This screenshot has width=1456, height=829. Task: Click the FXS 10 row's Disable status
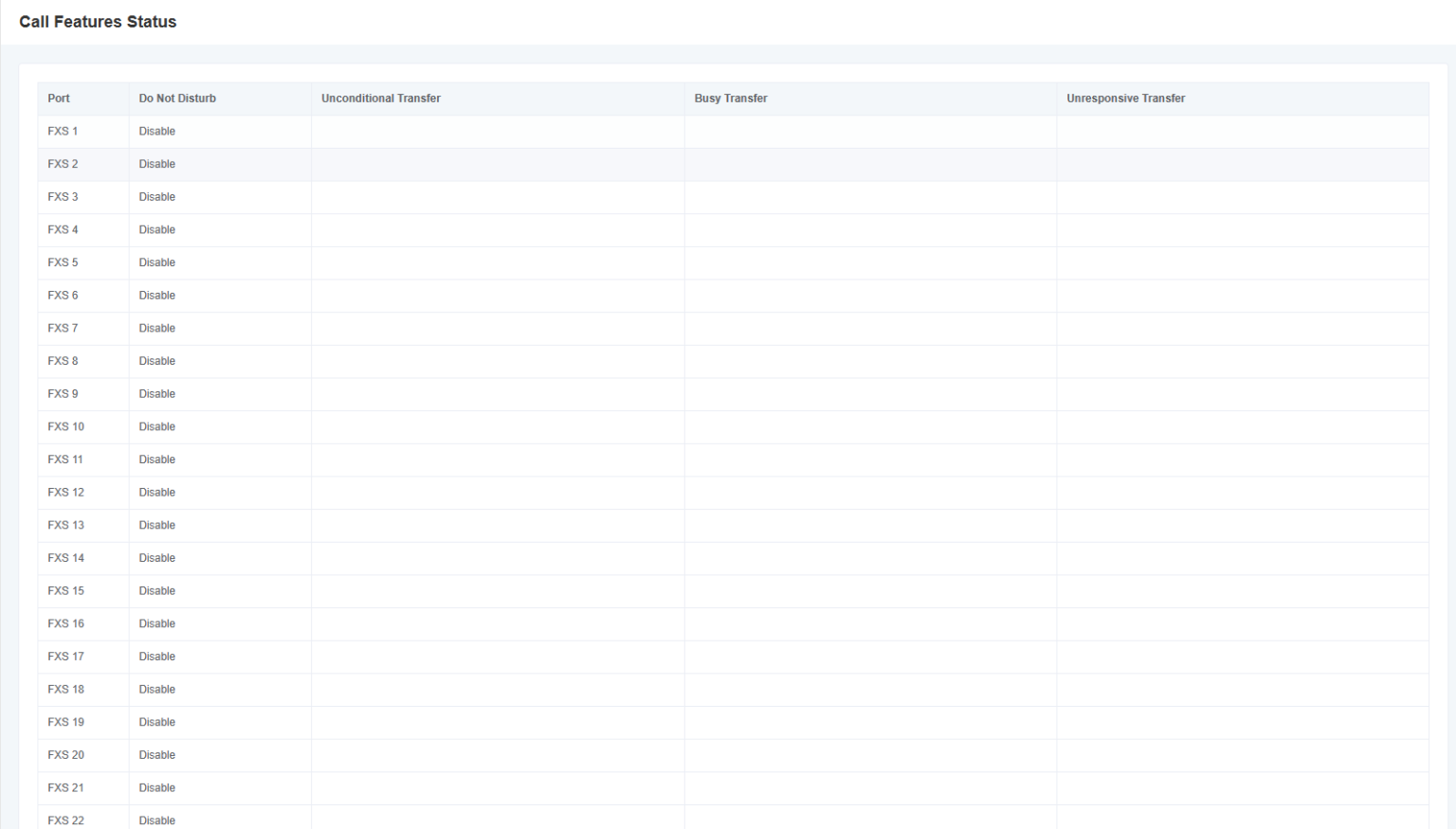click(x=156, y=427)
